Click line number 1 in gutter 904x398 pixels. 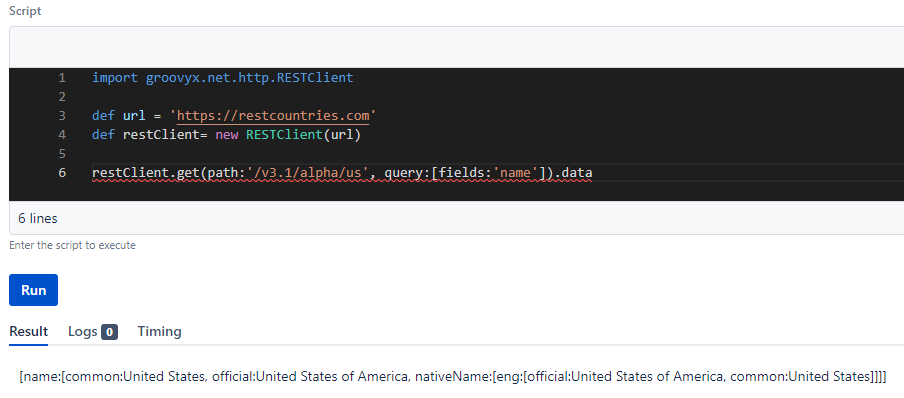coord(62,78)
